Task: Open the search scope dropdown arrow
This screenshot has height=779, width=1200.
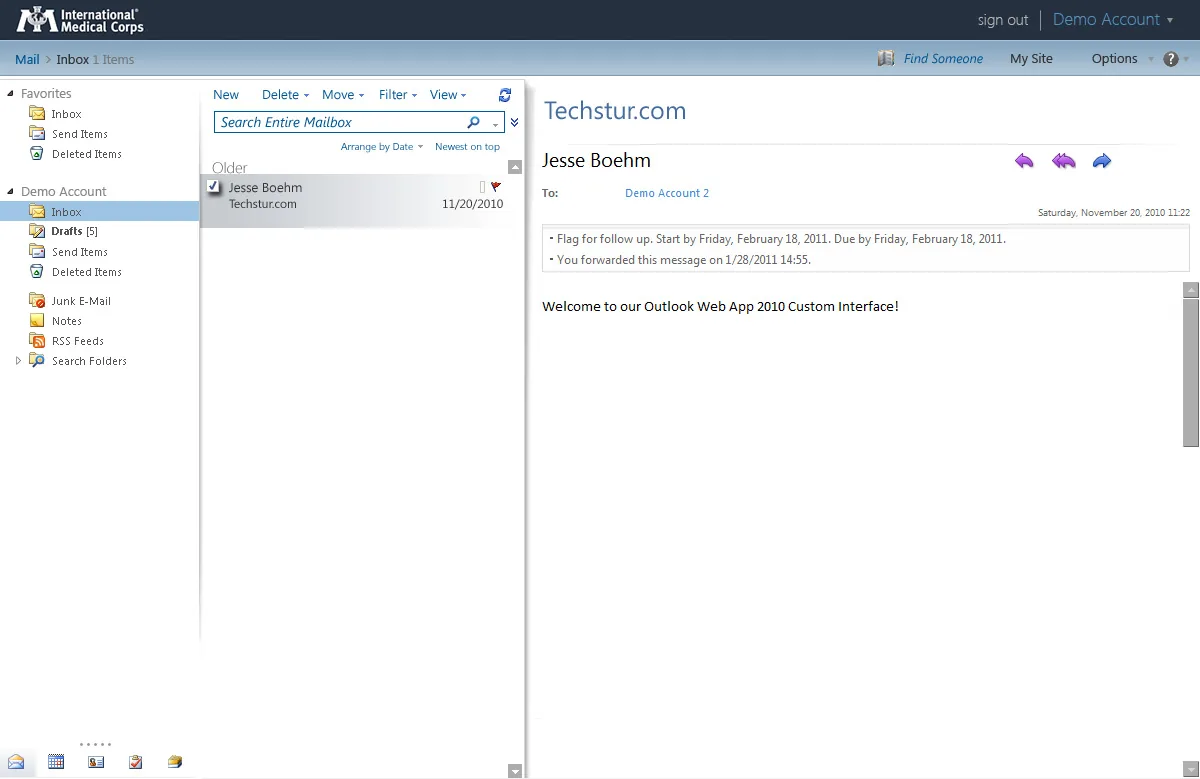Action: (495, 123)
